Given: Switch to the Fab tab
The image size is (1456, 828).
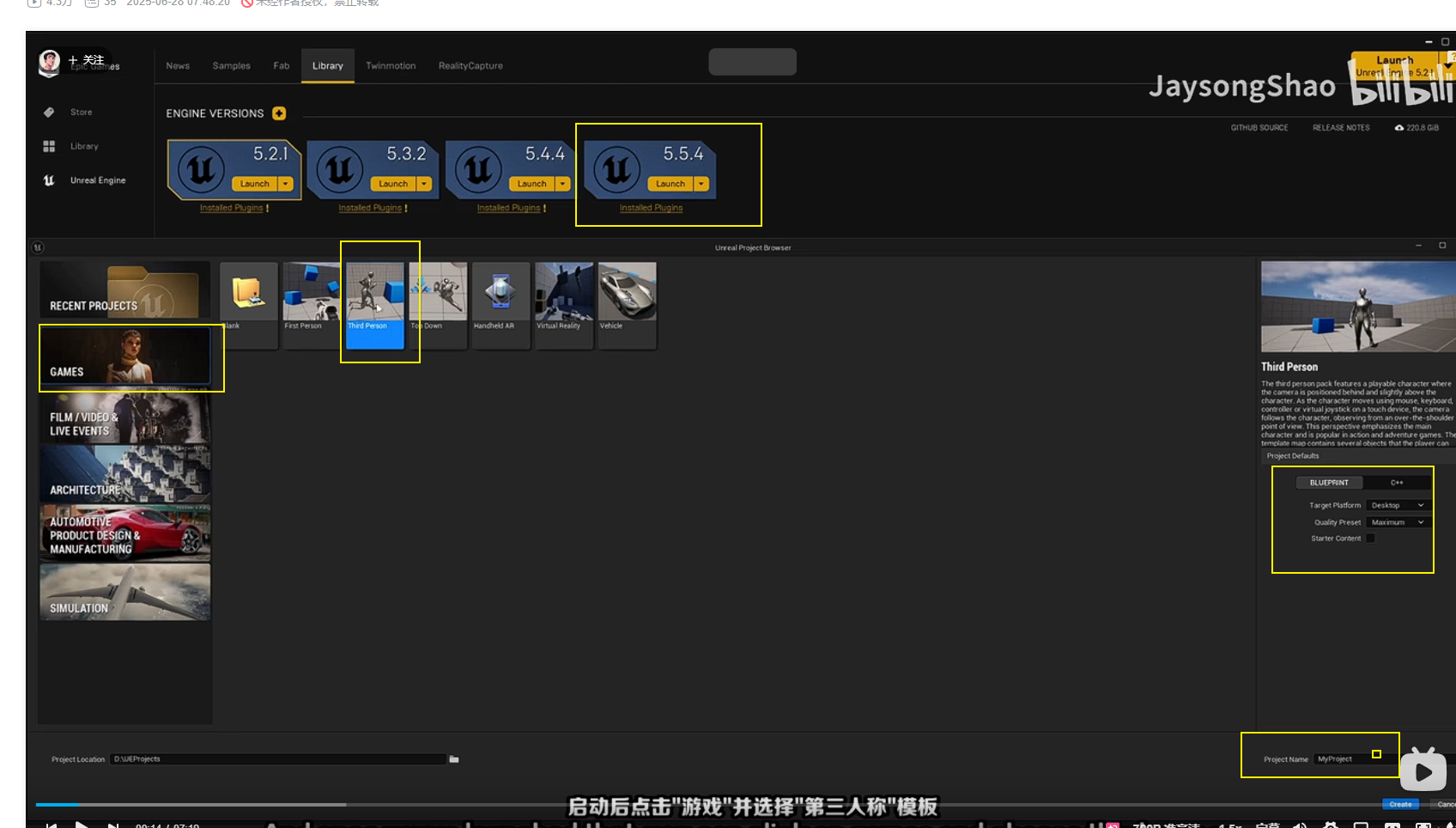Looking at the screenshot, I should [282, 66].
